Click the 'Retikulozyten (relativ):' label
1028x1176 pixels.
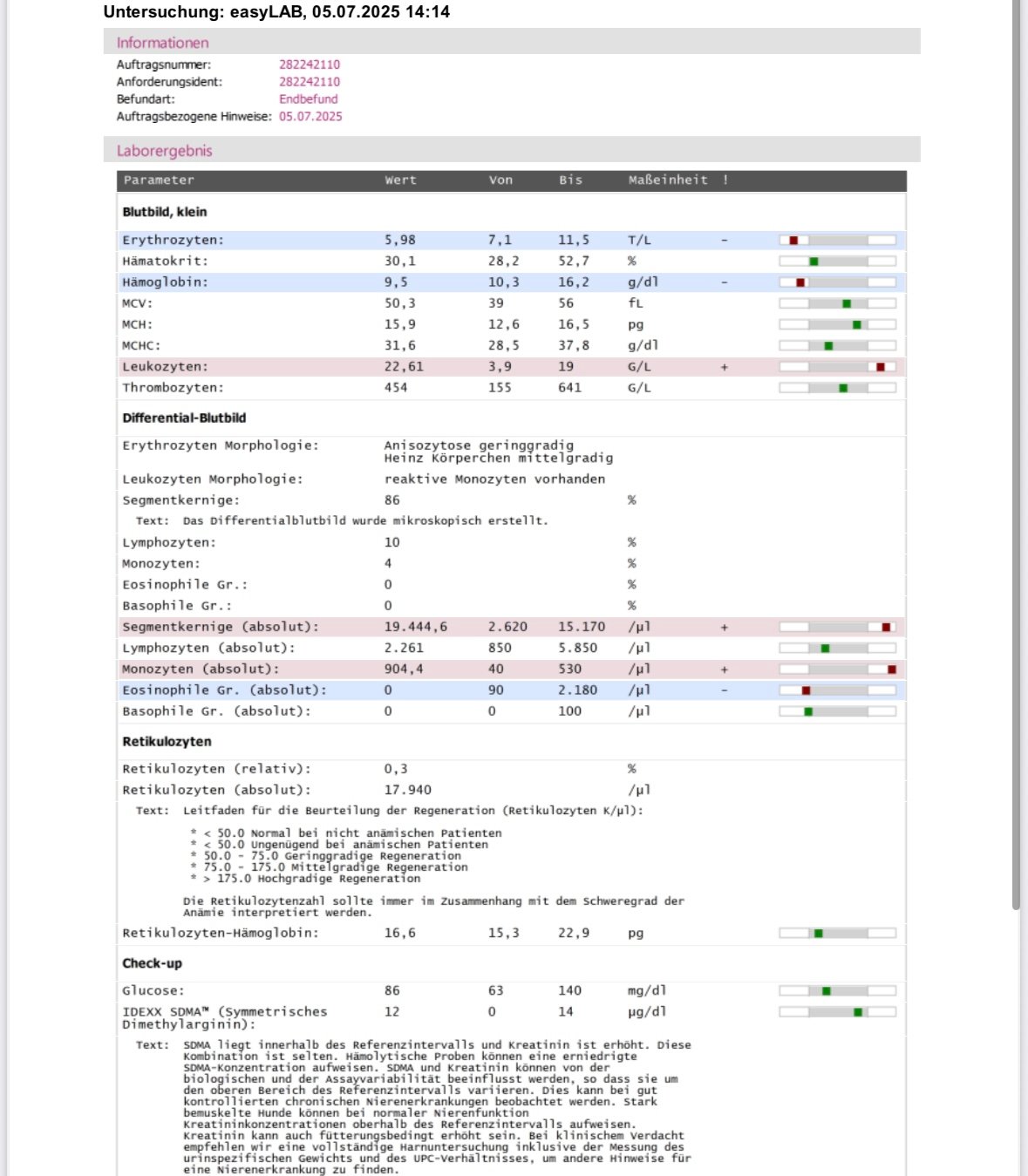click(217, 770)
